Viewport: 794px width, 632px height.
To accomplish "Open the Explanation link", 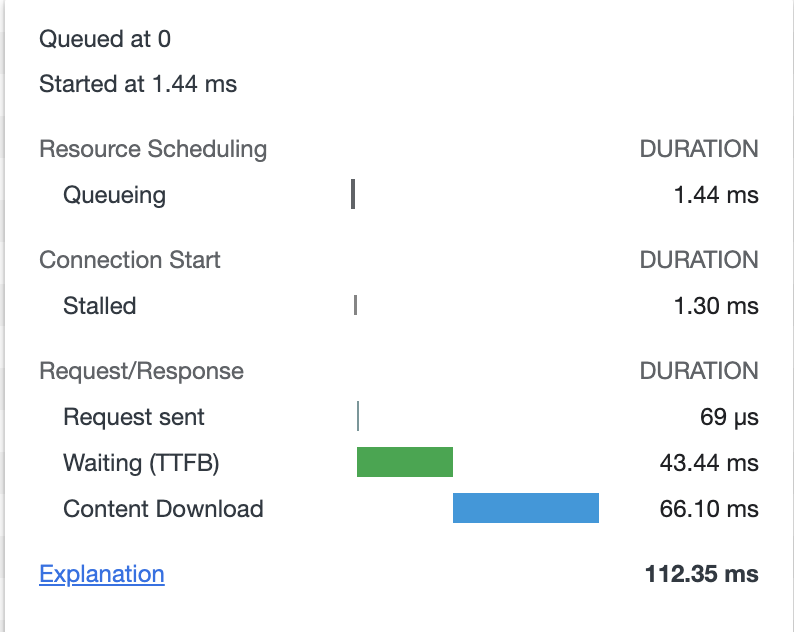I will (x=101, y=574).
